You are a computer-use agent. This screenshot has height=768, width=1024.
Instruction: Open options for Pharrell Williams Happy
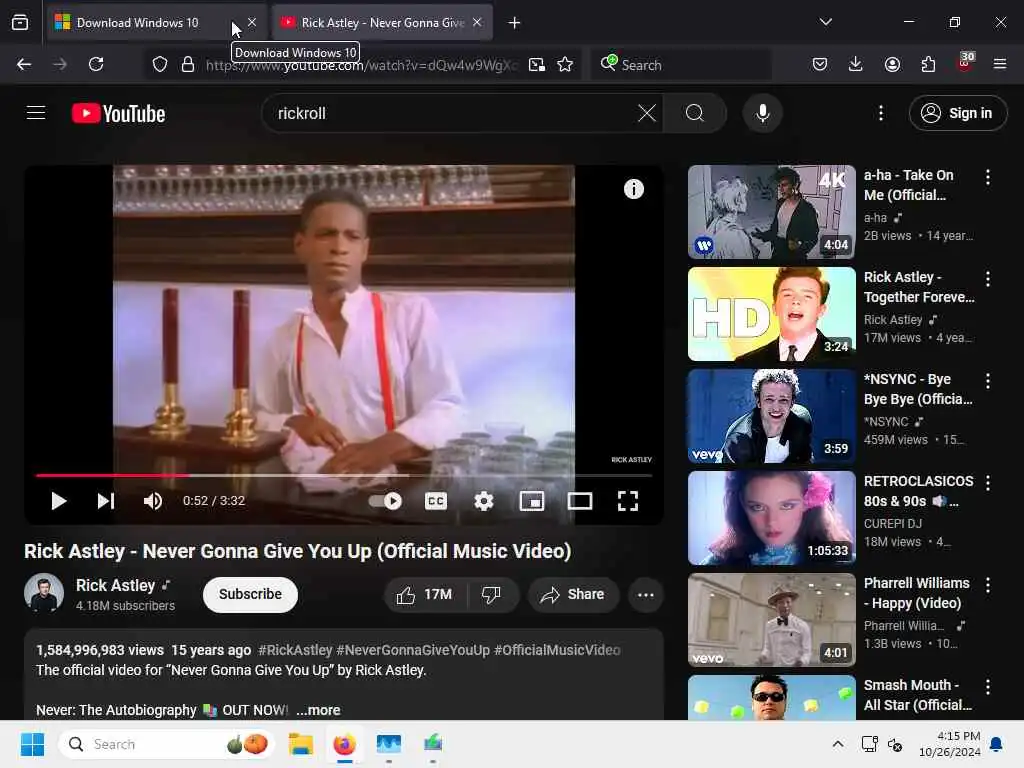987,584
